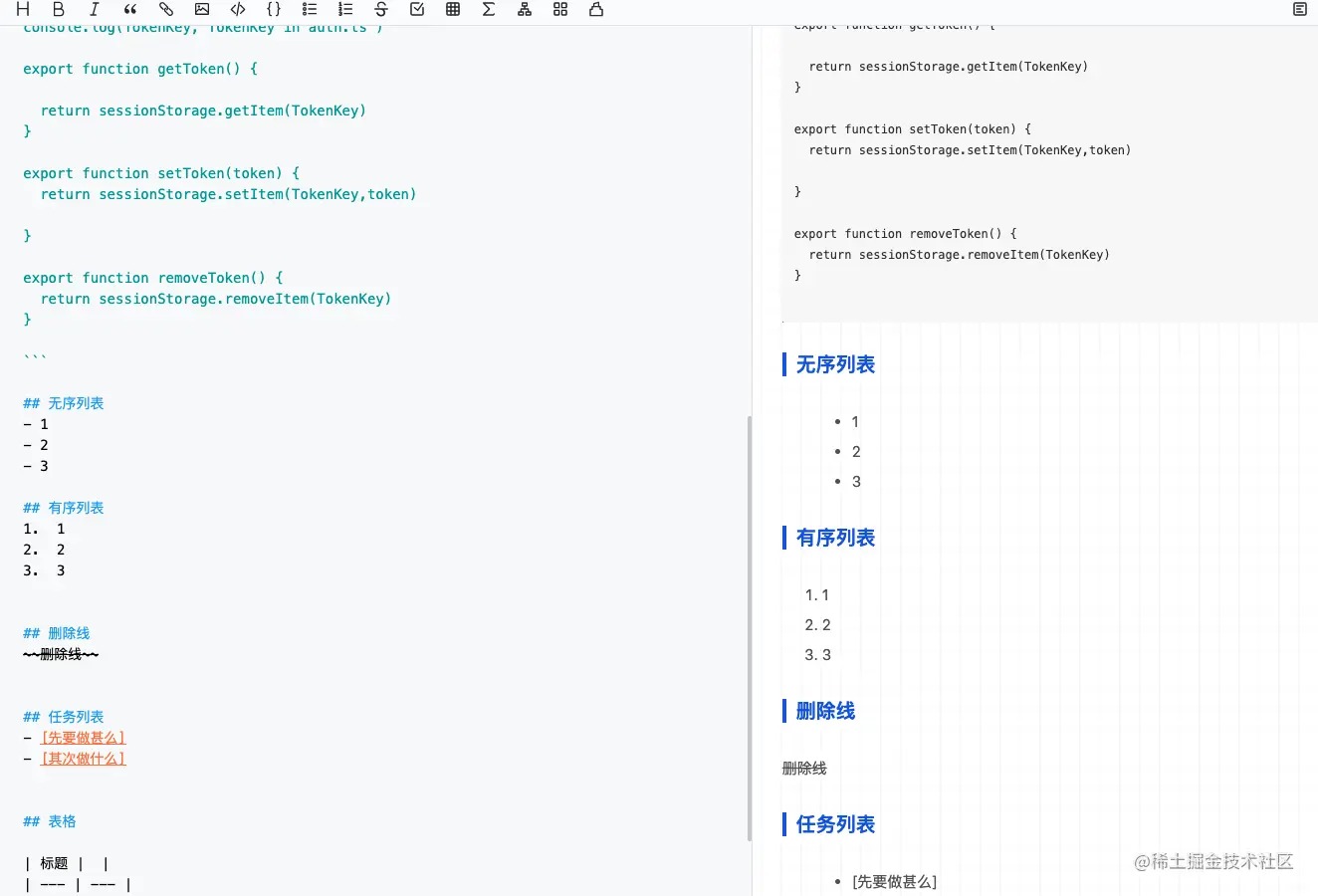Insert a blockquote

pos(130,9)
